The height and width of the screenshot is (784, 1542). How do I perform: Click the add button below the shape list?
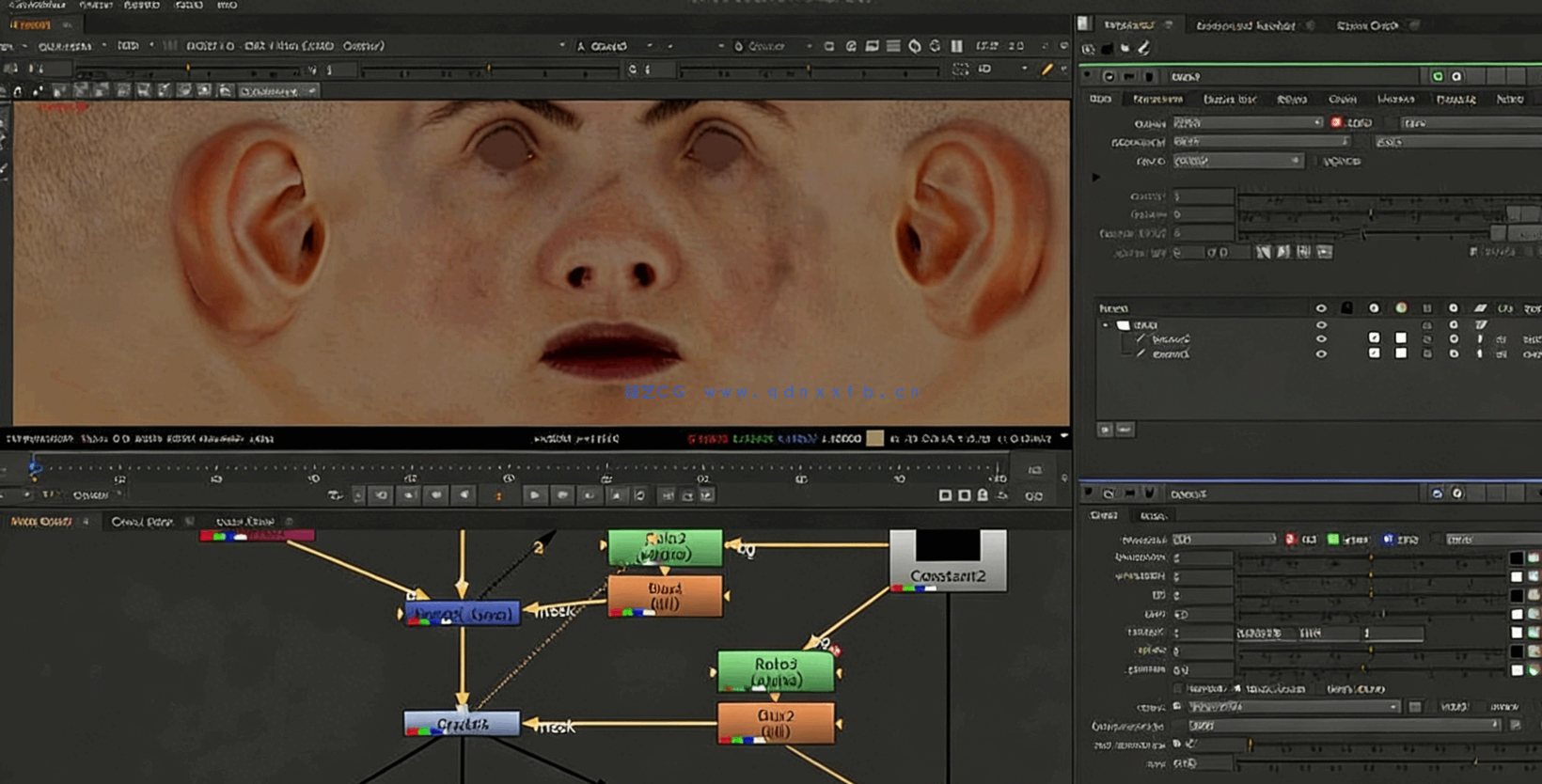coord(1106,430)
